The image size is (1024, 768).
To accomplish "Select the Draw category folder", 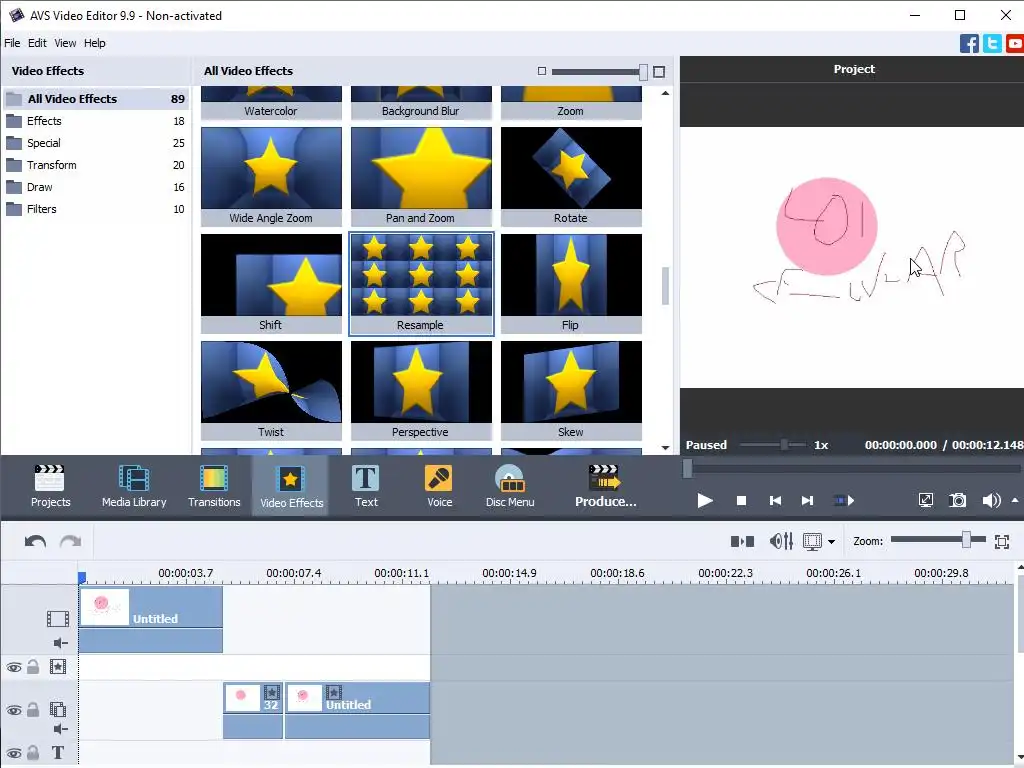I will (x=96, y=187).
